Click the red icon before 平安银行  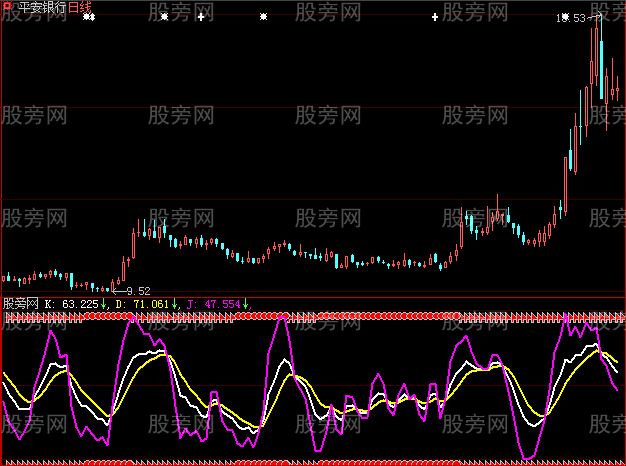pos(5,6)
